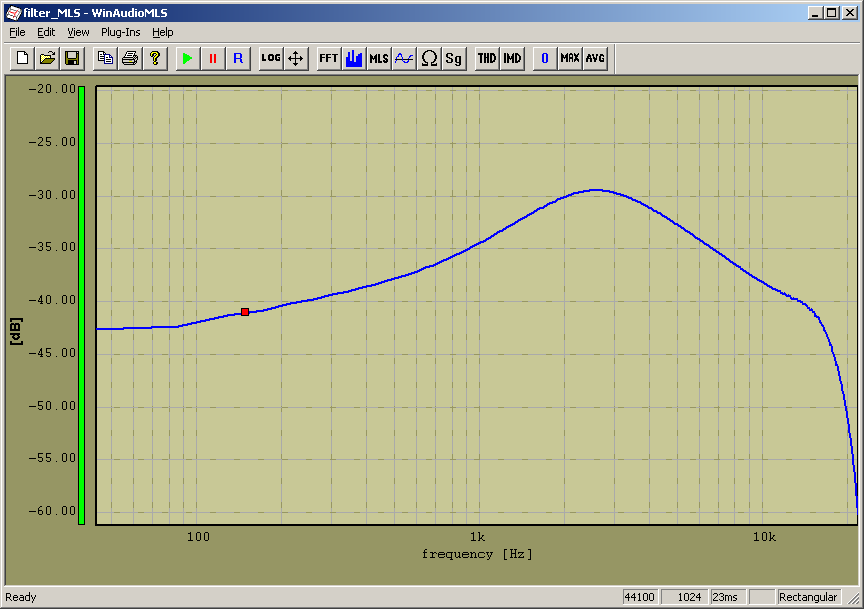Click the printer icon

coord(130,58)
